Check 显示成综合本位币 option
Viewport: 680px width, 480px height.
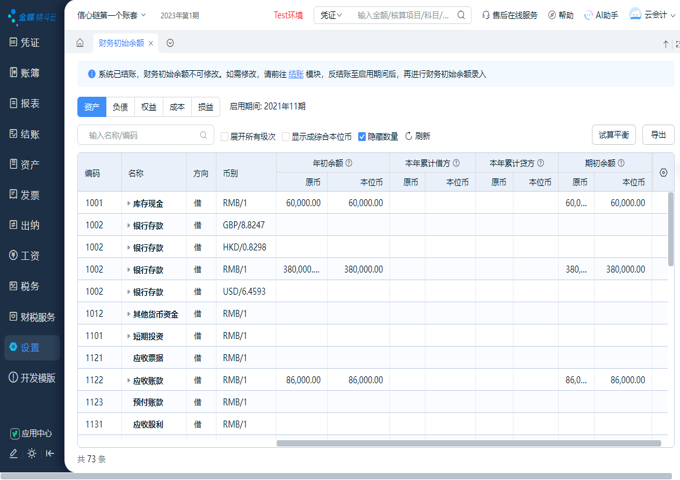(286, 136)
